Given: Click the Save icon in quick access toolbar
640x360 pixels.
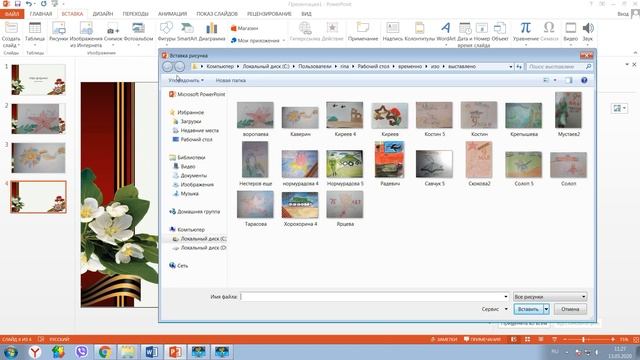Looking at the screenshot, I should click(x=18, y=4).
